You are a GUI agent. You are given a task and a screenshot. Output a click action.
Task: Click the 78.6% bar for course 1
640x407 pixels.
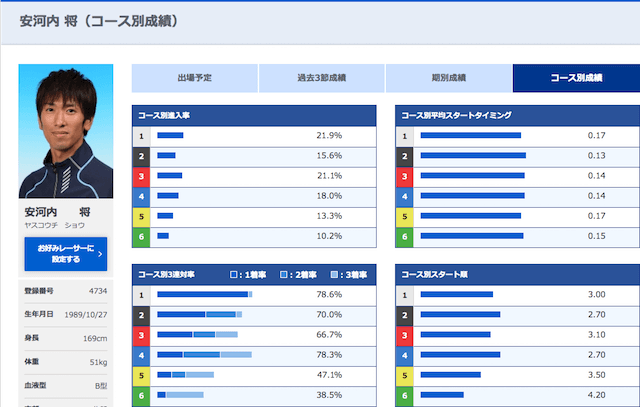pyautogui.click(x=204, y=295)
